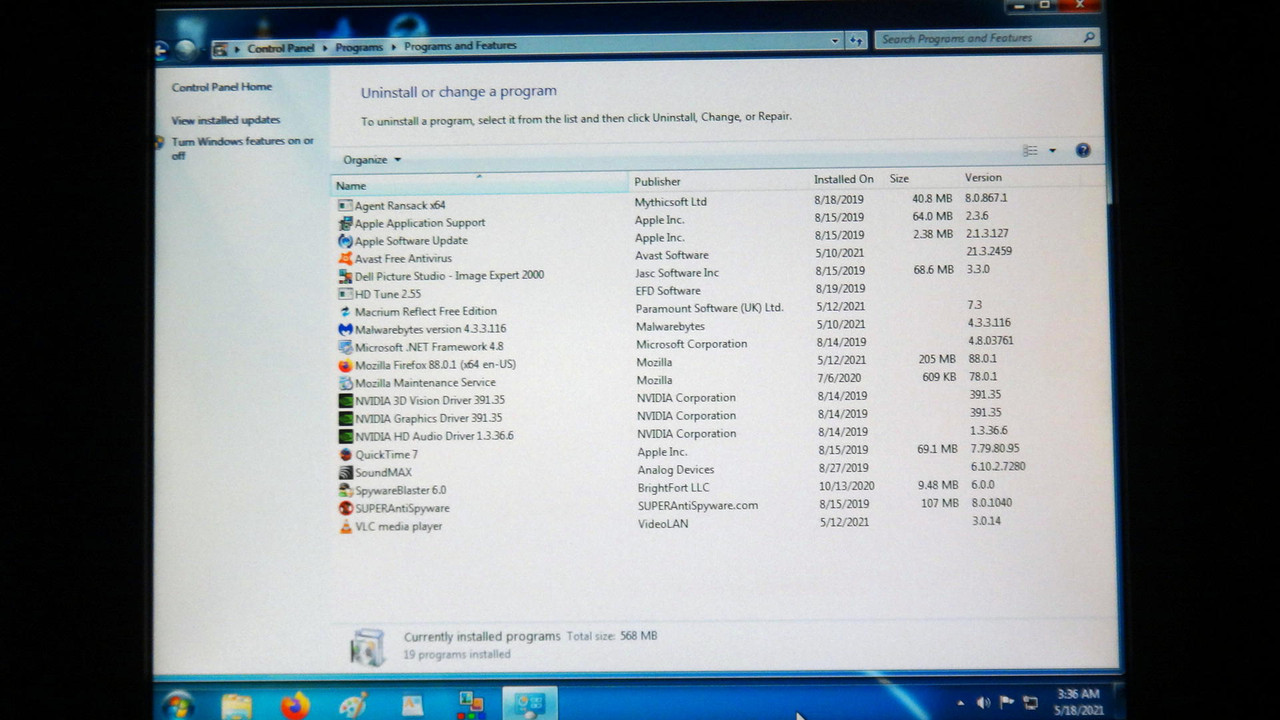Select the VLC media player icon
The height and width of the screenshot is (720, 1280).
pyautogui.click(x=345, y=526)
